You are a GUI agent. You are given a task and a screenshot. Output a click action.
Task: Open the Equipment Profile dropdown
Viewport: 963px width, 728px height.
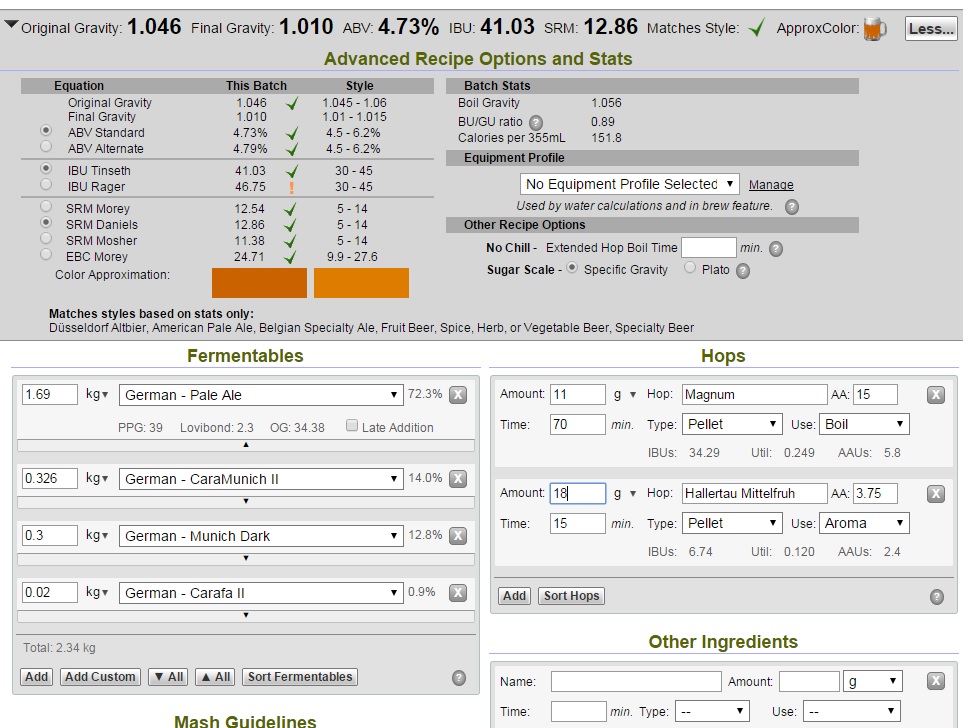[x=629, y=184]
